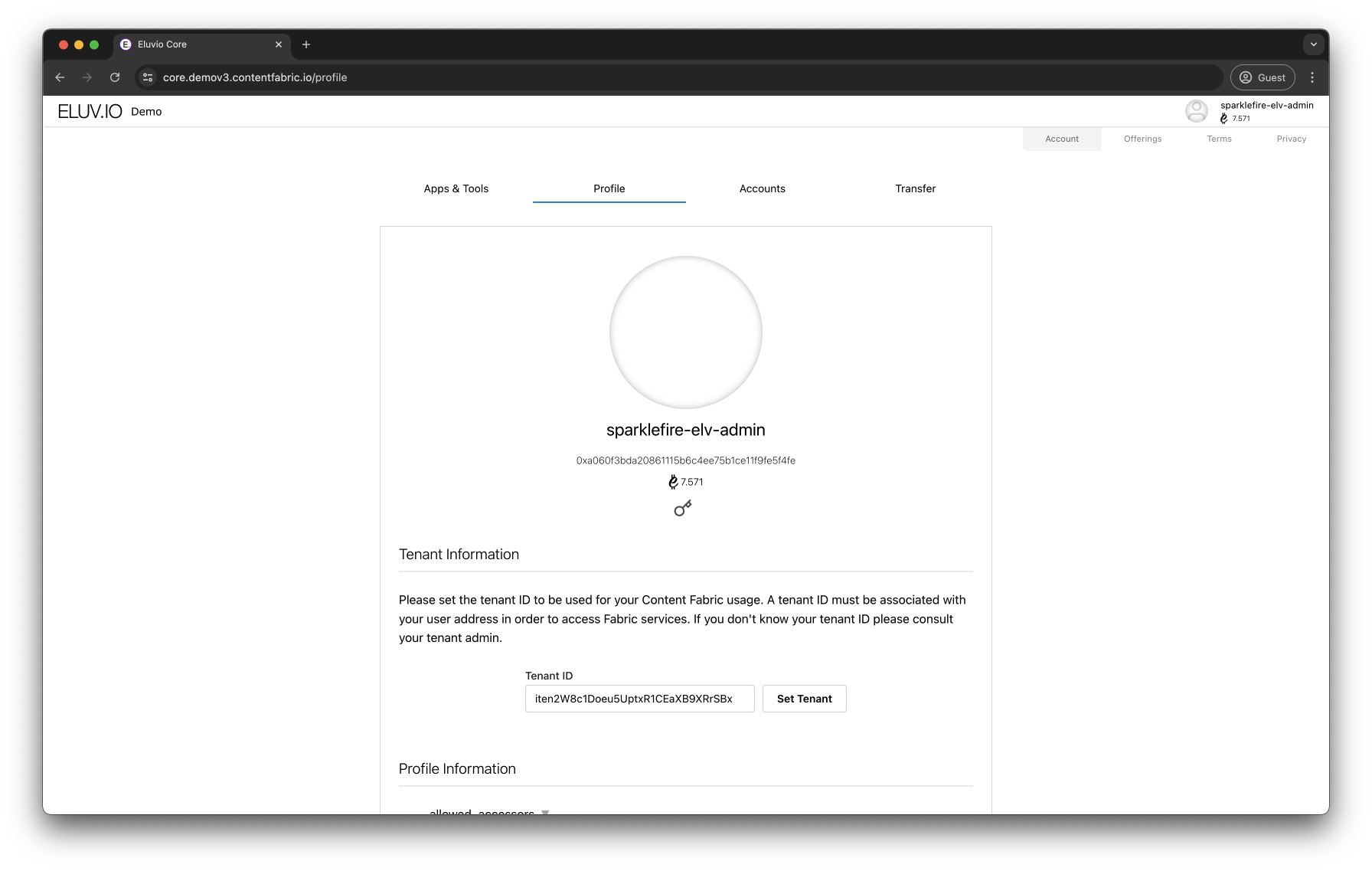1372x871 pixels.
Task: Select the Transfer tab
Action: click(x=916, y=188)
